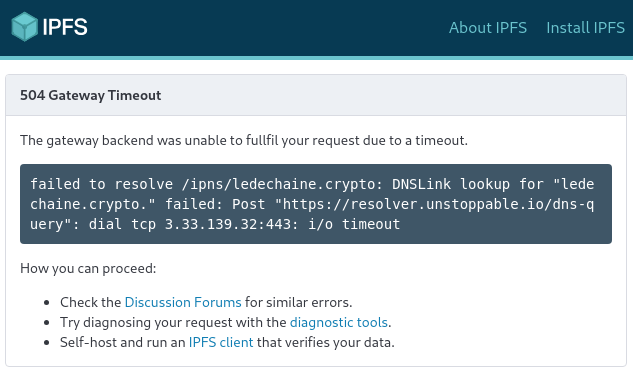The image size is (633, 373).
Task: Click the "i/o timeout" text in the error
Action: [x=354, y=224]
